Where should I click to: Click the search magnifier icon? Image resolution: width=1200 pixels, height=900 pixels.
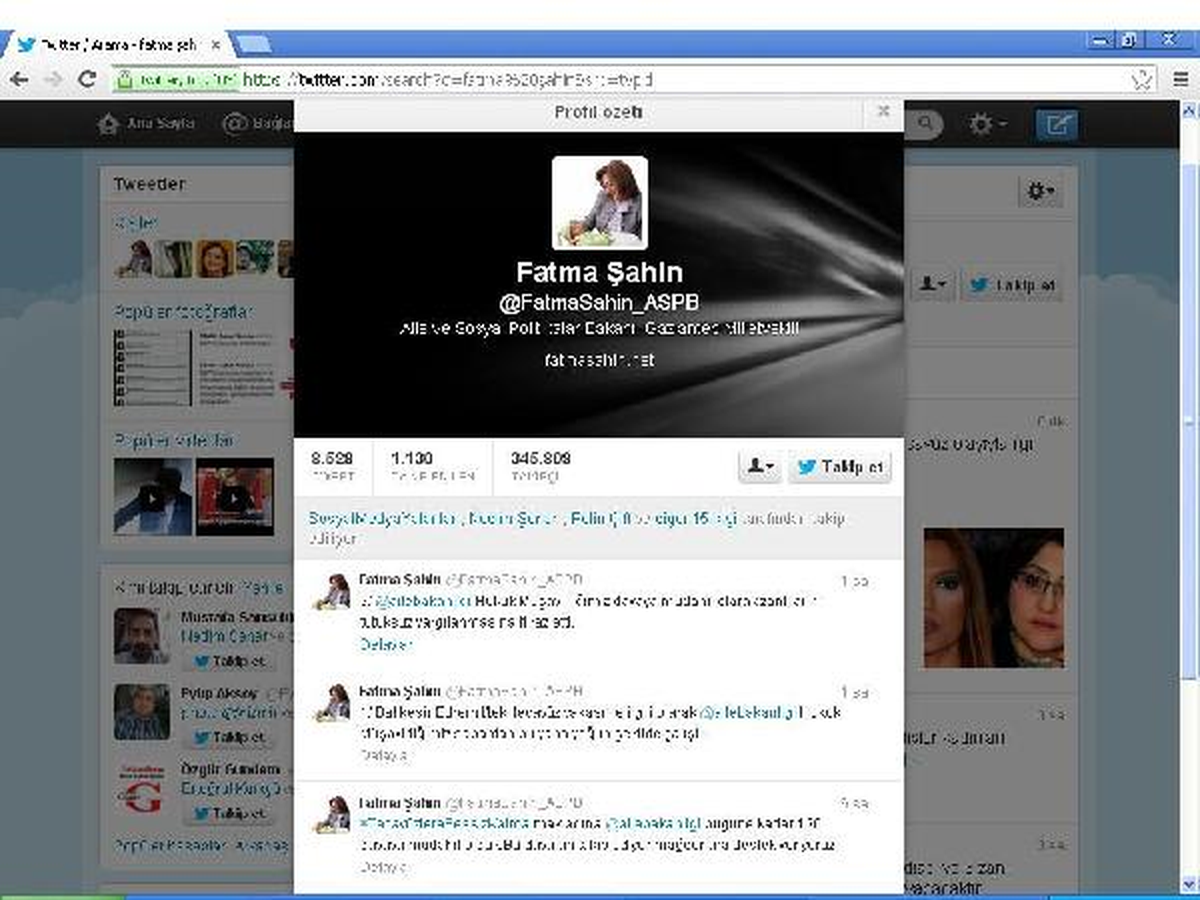click(x=925, y=124)
